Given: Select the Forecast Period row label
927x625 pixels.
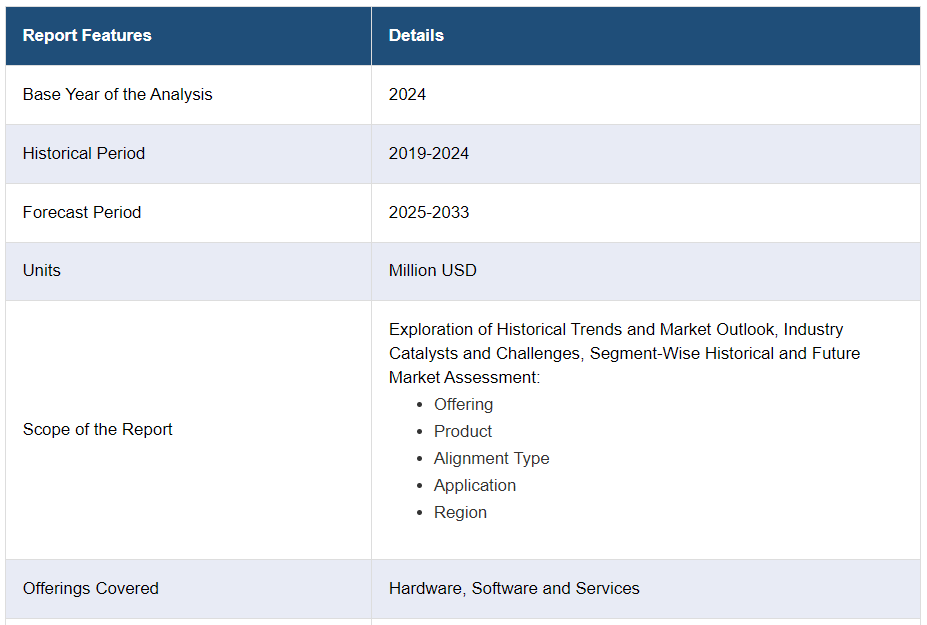Looking at the screenshot, I should coord(82,213).
